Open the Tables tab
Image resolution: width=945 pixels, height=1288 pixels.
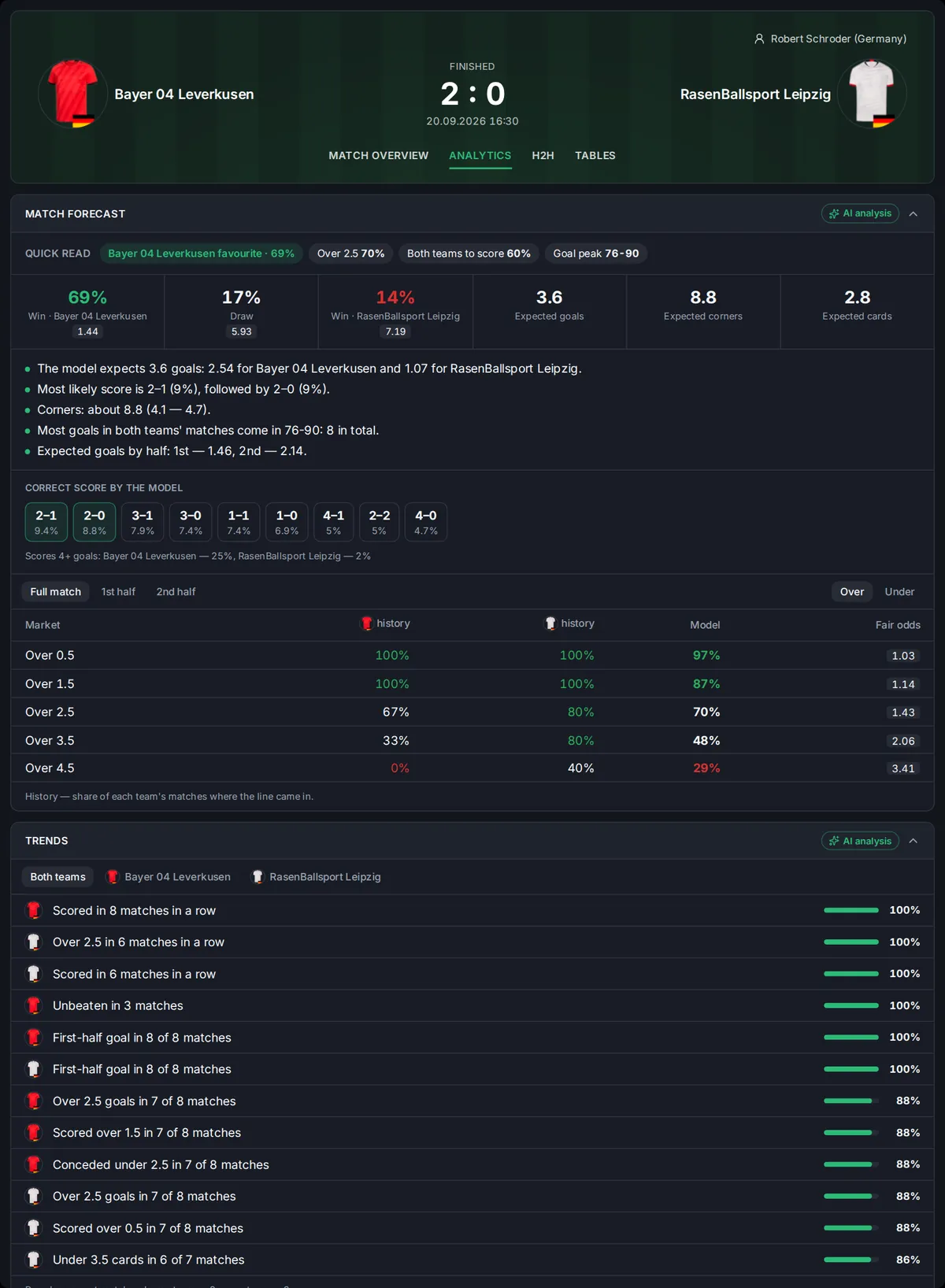pyautogui.click(x=595, y=156)
